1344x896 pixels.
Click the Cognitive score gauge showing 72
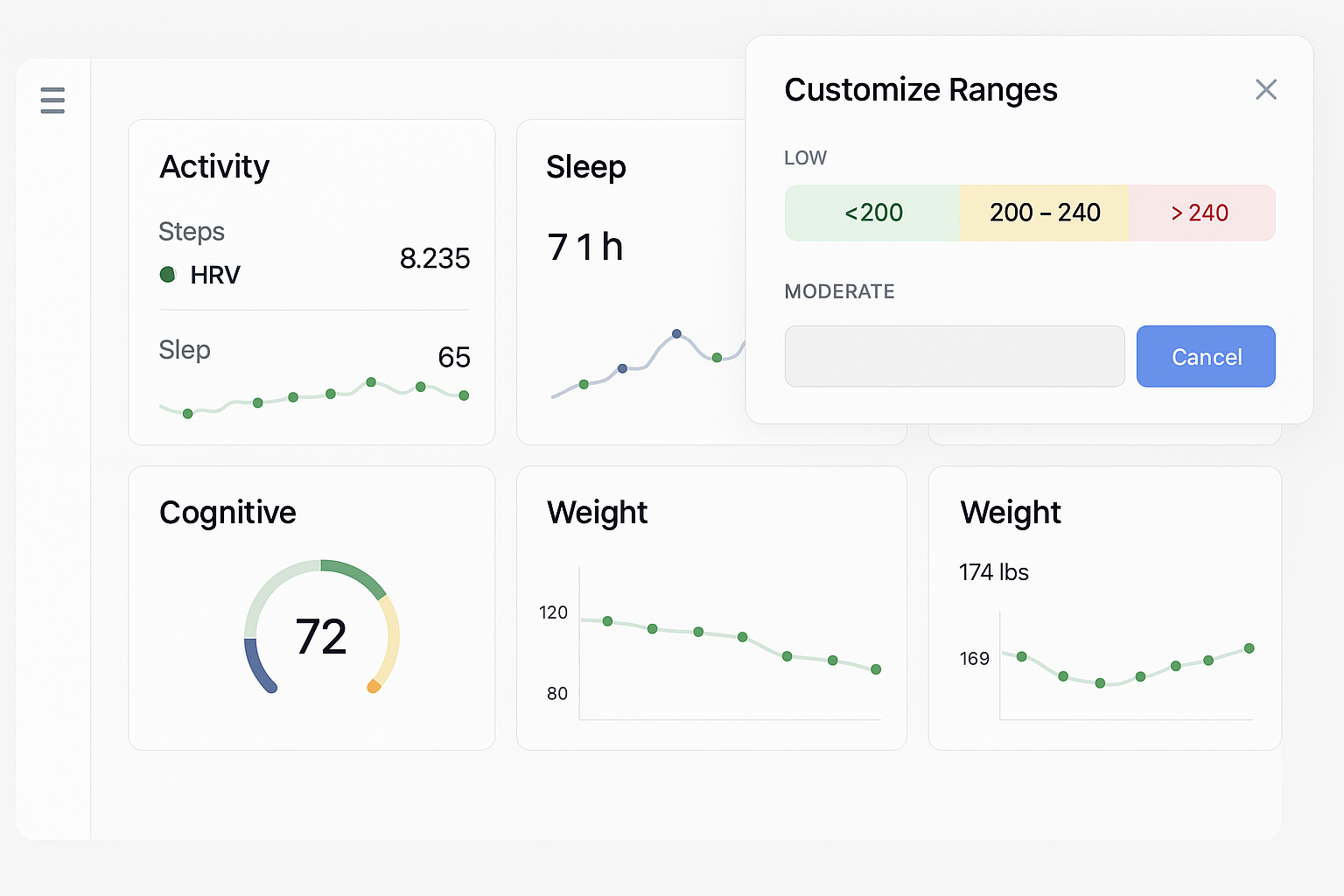click(x=321, y=636)
